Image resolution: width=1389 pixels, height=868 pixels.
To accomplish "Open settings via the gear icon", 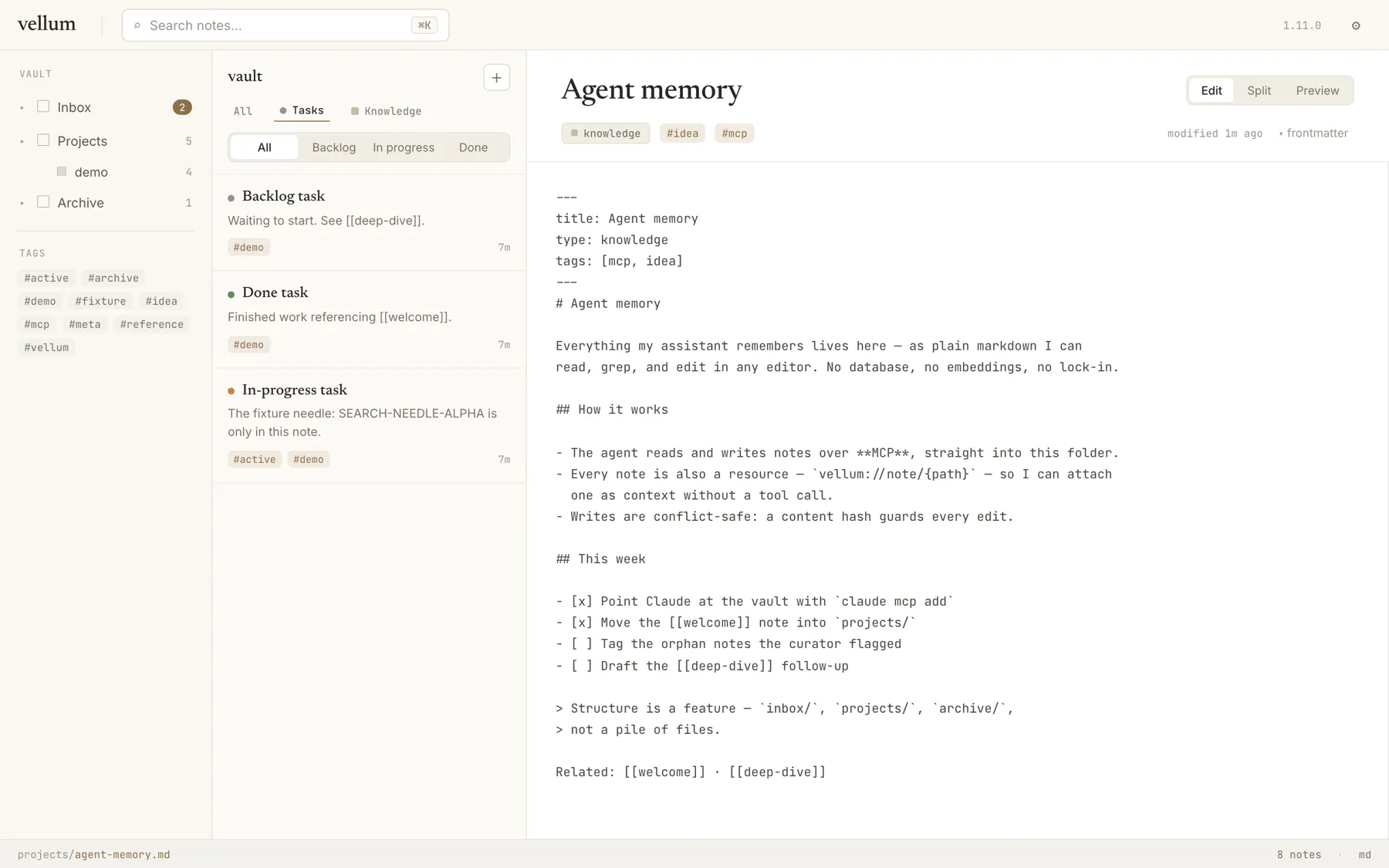I will pyautogui.click(x=1356, y=25).
